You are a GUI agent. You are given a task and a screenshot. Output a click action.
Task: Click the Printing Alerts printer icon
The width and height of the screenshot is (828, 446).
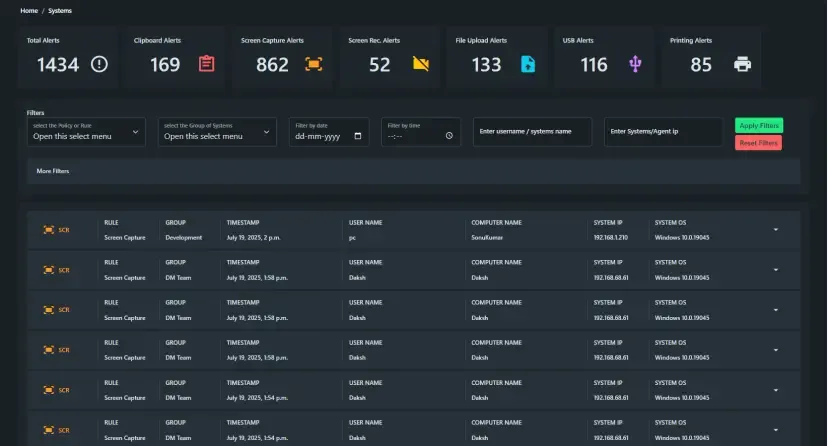[x=742, y=64]
